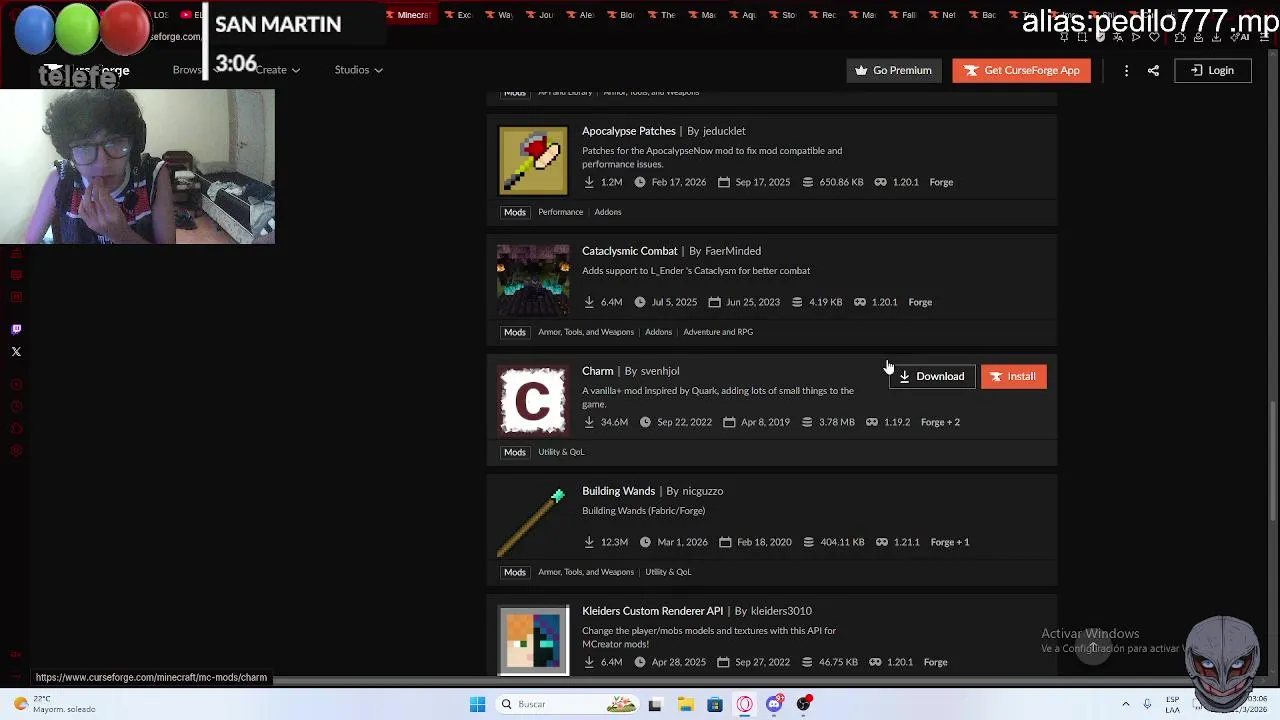The image size is (1280, 720).
Task: Click Mods label under Charm
Action: tap(515, 452)
